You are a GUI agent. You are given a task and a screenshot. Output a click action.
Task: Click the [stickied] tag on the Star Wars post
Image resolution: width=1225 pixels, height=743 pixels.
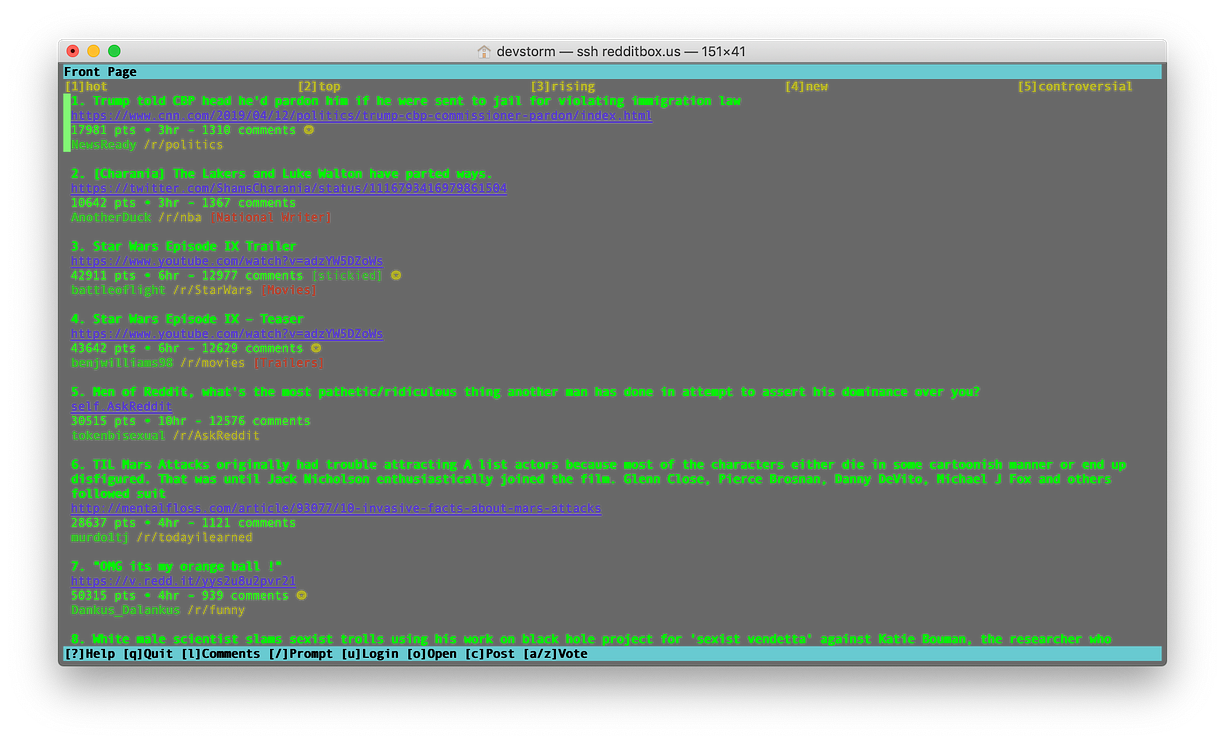(x=347, y=276)
